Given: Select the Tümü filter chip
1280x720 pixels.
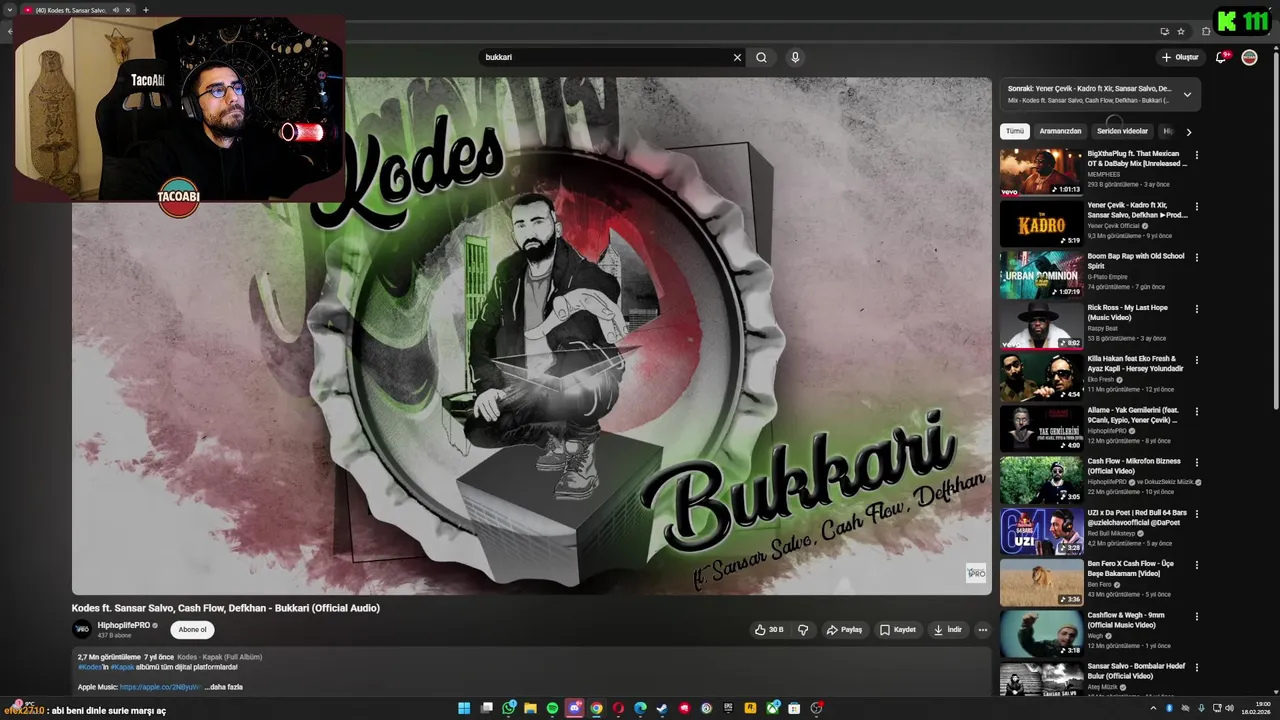Looking at the screenshot, I should 1015,131.
